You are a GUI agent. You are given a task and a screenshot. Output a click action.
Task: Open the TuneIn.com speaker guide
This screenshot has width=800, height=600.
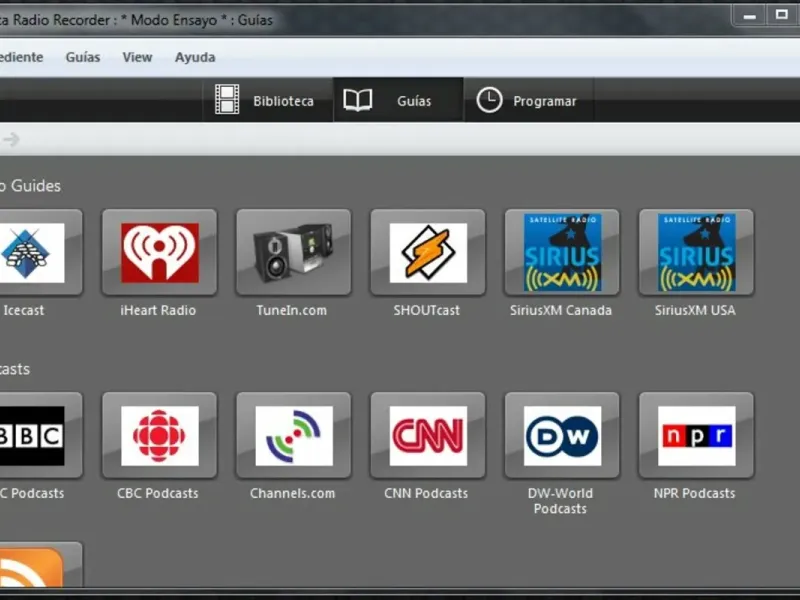294,252
